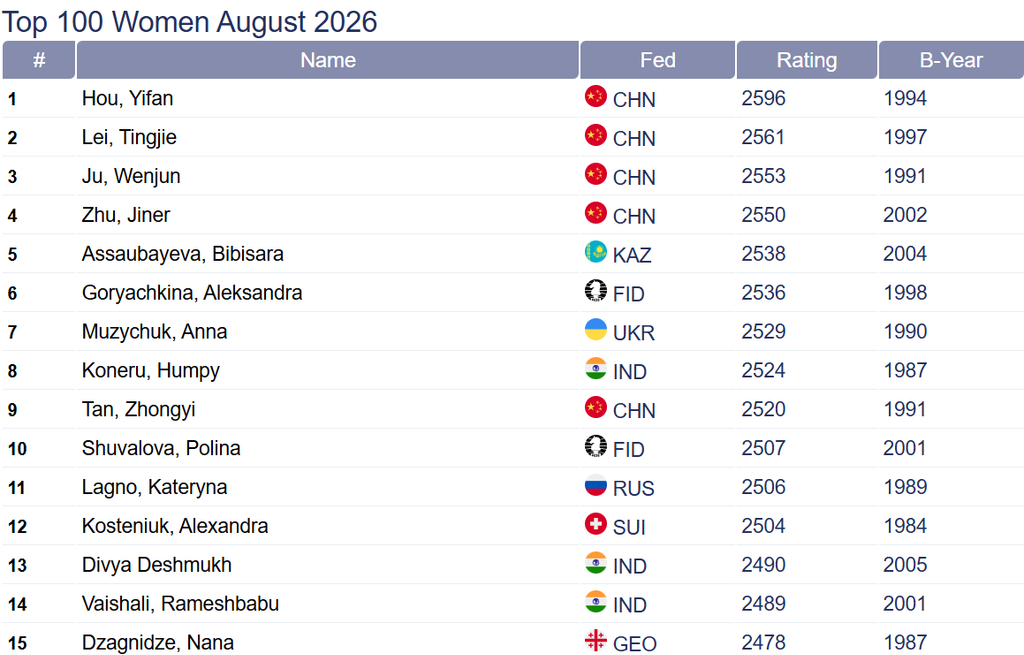Viewport: 1024px width, 655px height.
Task: Click the FIDE logo in Shuvalova's row
Action: [x=596, y=446]
